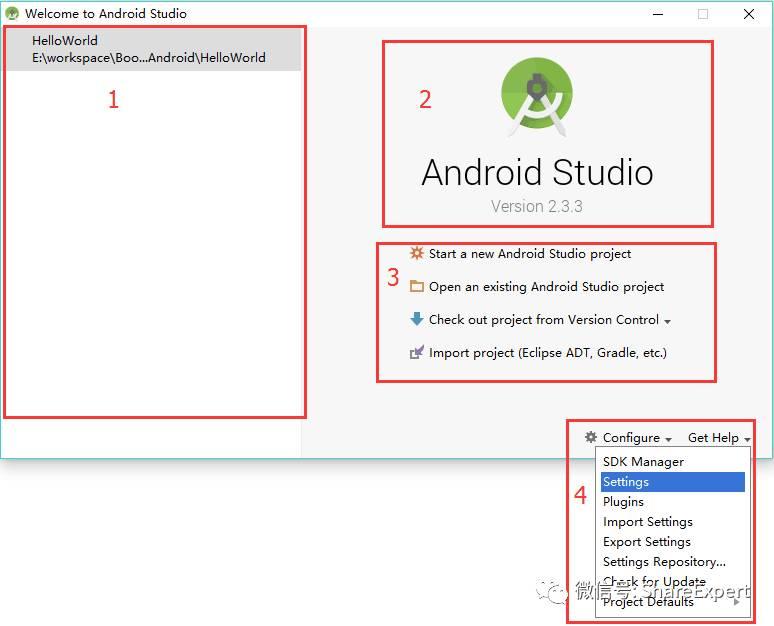Screen dimensions: 774x626
Task: Expand the Project Defaults submenu arrow
Action: 736,602
